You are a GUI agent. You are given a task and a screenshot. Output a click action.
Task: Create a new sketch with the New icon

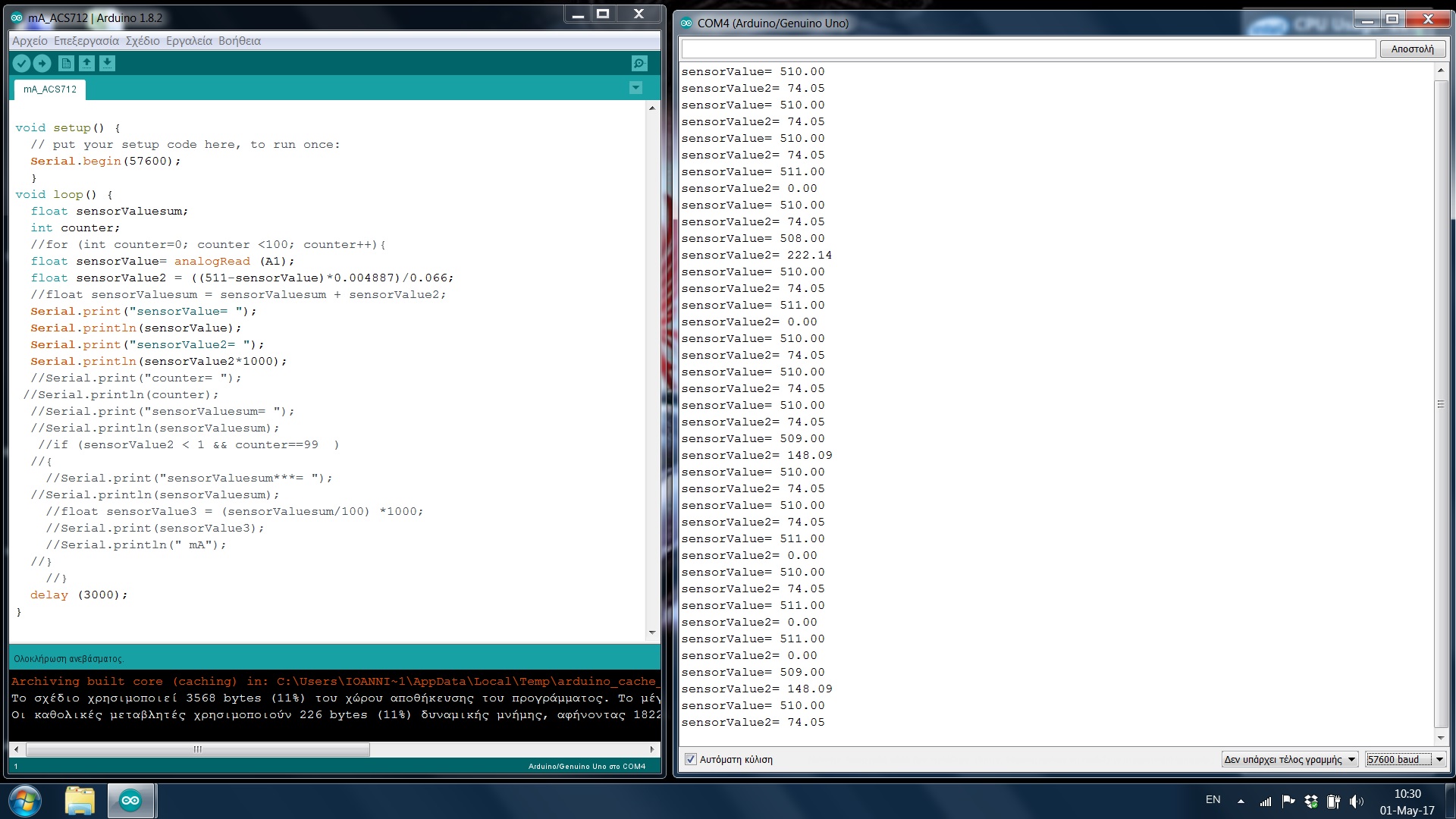click(x=66, y=64)
